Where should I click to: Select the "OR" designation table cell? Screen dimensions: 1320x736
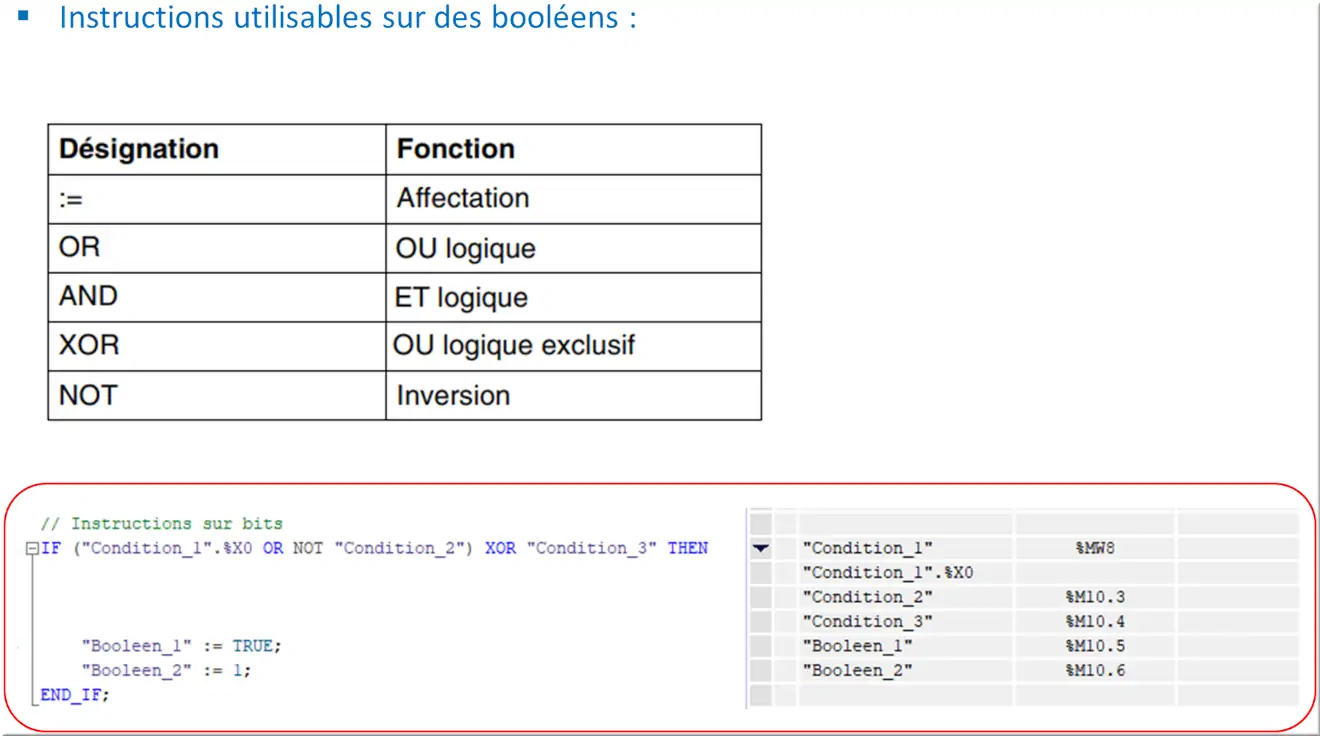(217, 248)
